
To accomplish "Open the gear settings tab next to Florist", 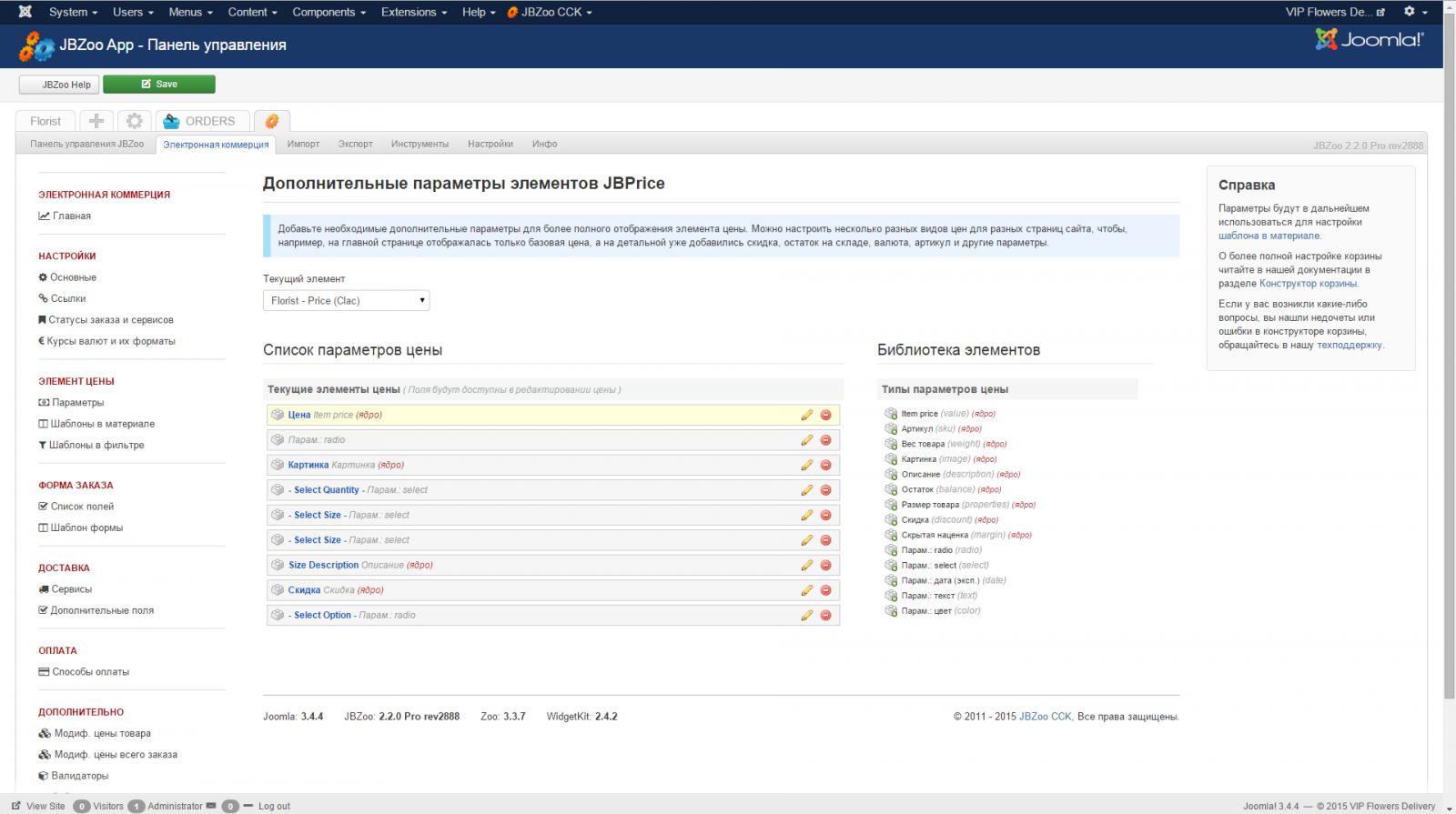I will click(x=135, y=121).
